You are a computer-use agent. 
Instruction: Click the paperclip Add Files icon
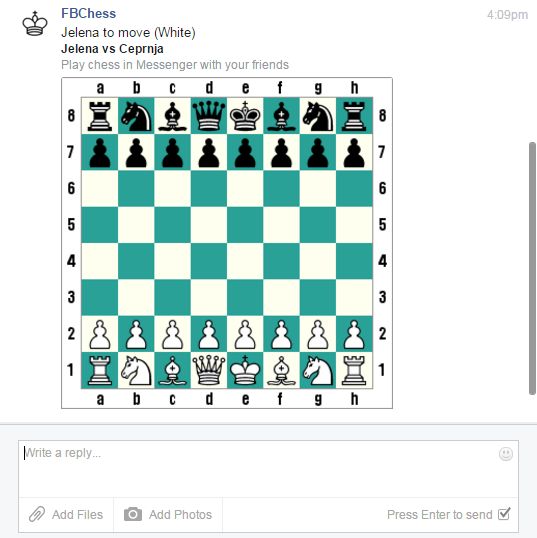coord(37,514)
